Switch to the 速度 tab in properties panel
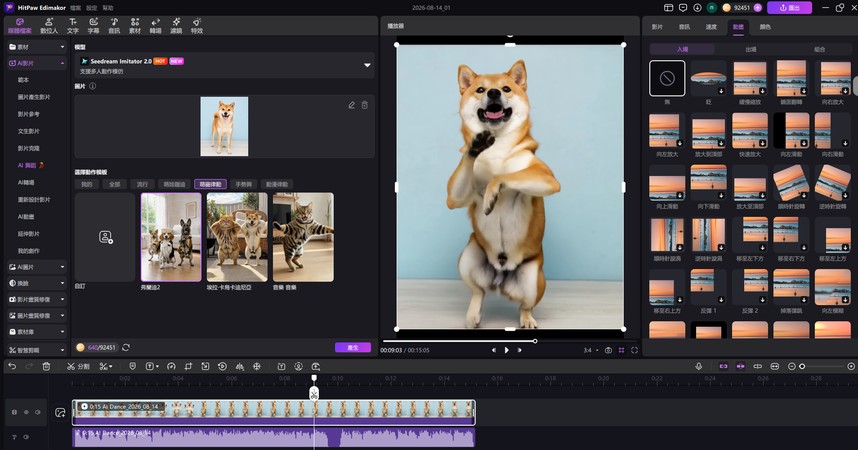 point(711,26)
